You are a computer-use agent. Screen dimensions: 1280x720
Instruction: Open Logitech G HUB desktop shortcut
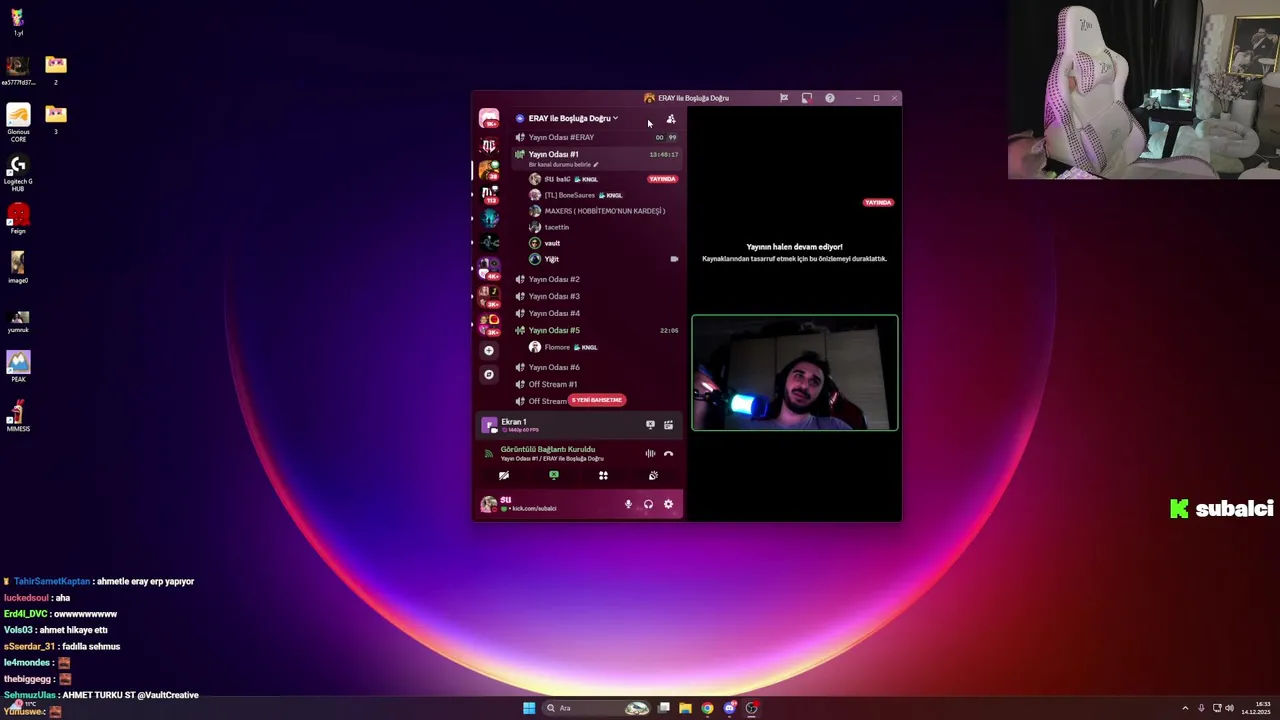coord(18,171)
